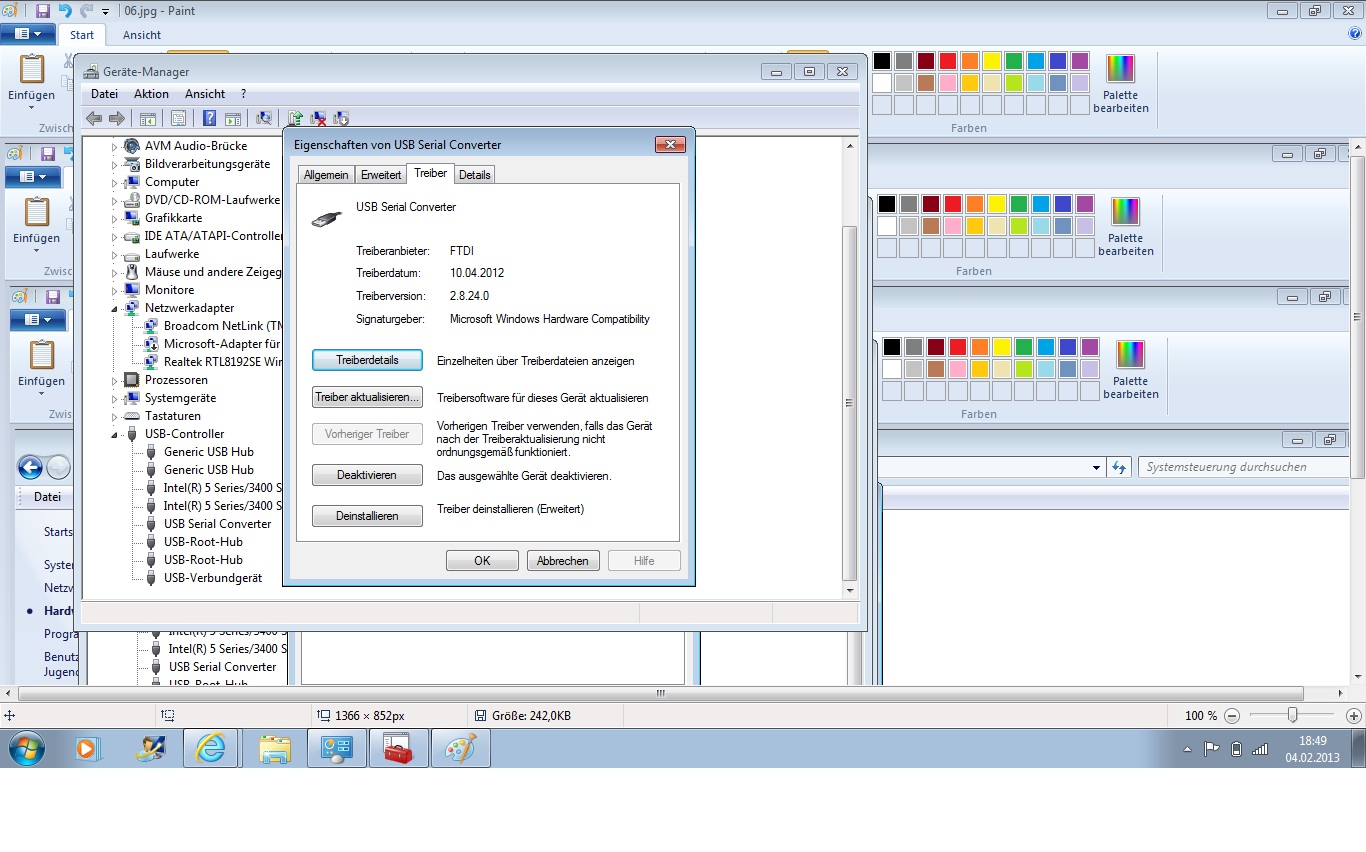Click the Paint Help icon at top right
Screen dimensions: 1366x852
[x=1355, y=34]
